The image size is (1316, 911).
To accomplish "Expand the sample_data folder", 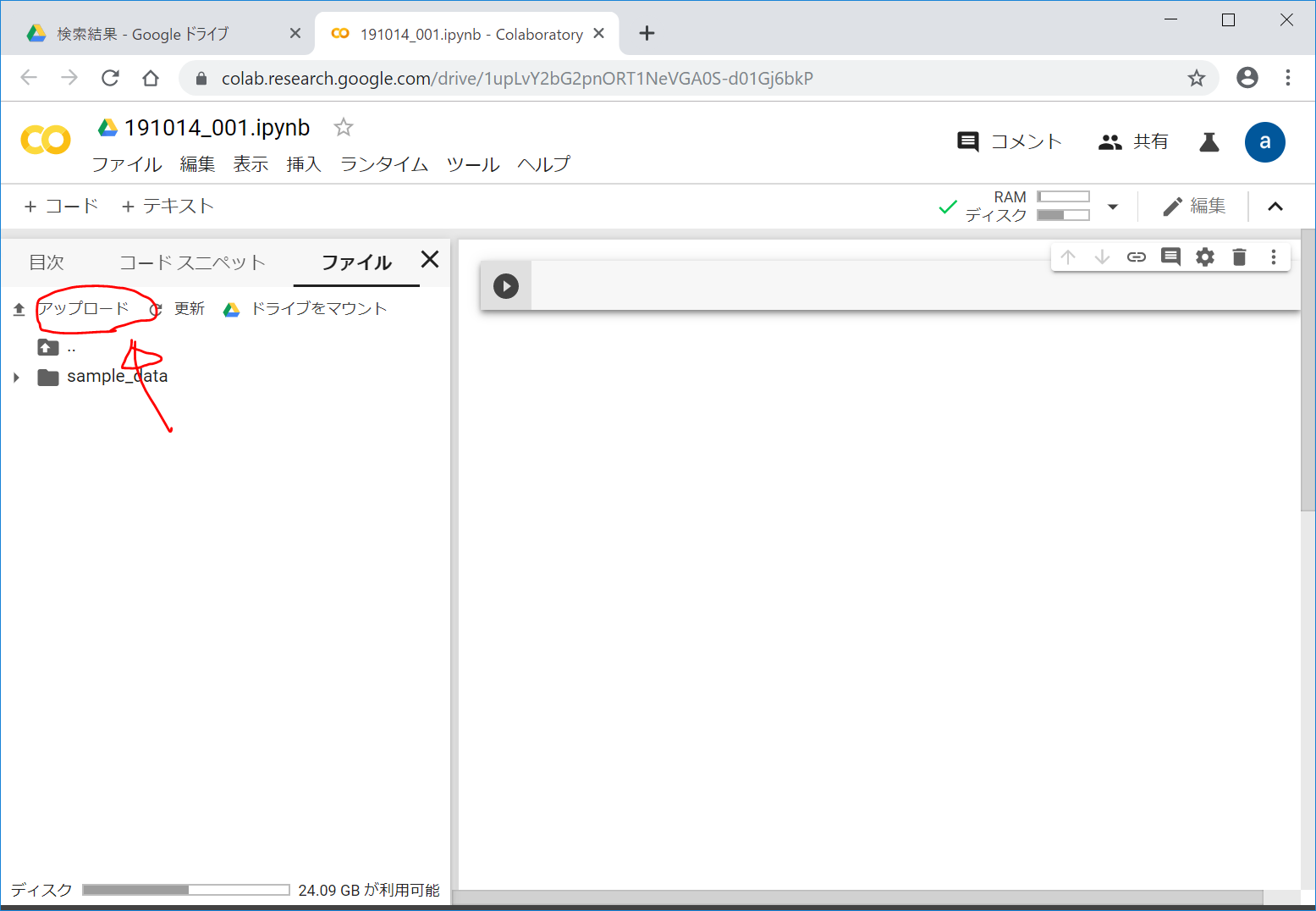I will point(16,378).
